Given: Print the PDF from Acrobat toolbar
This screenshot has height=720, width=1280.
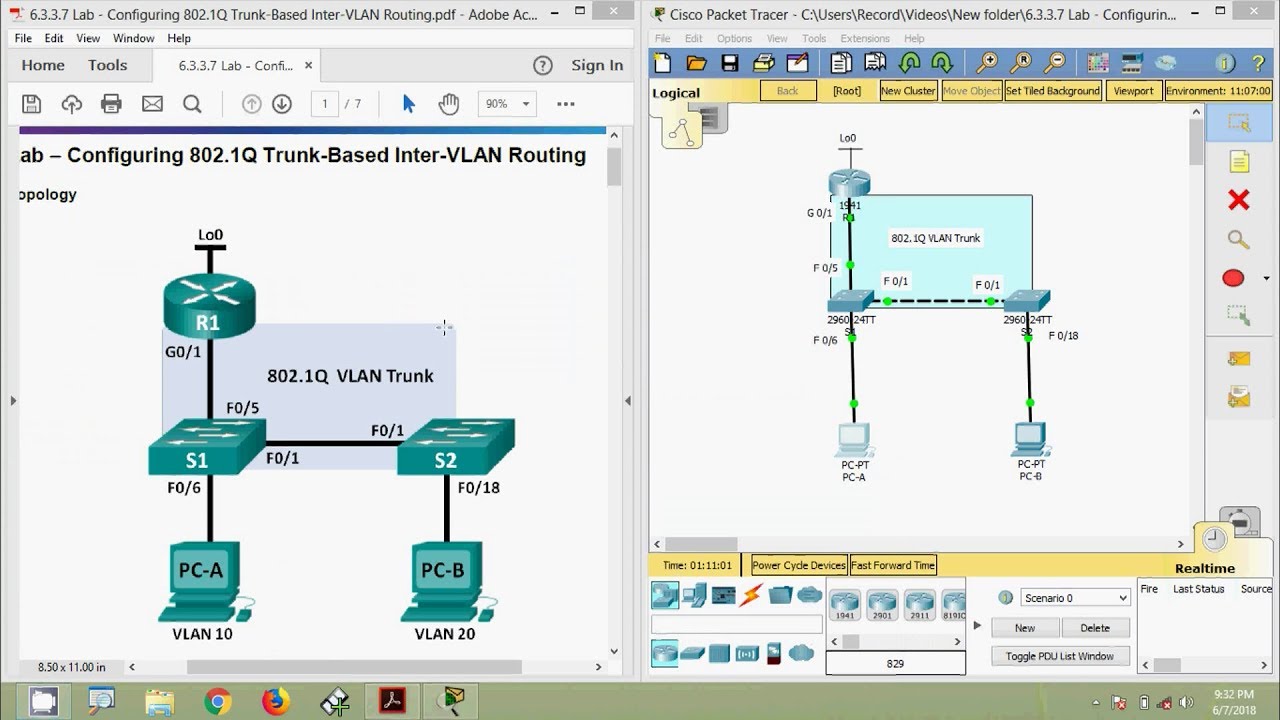Looking at the screenshot, I should (111, 104).
